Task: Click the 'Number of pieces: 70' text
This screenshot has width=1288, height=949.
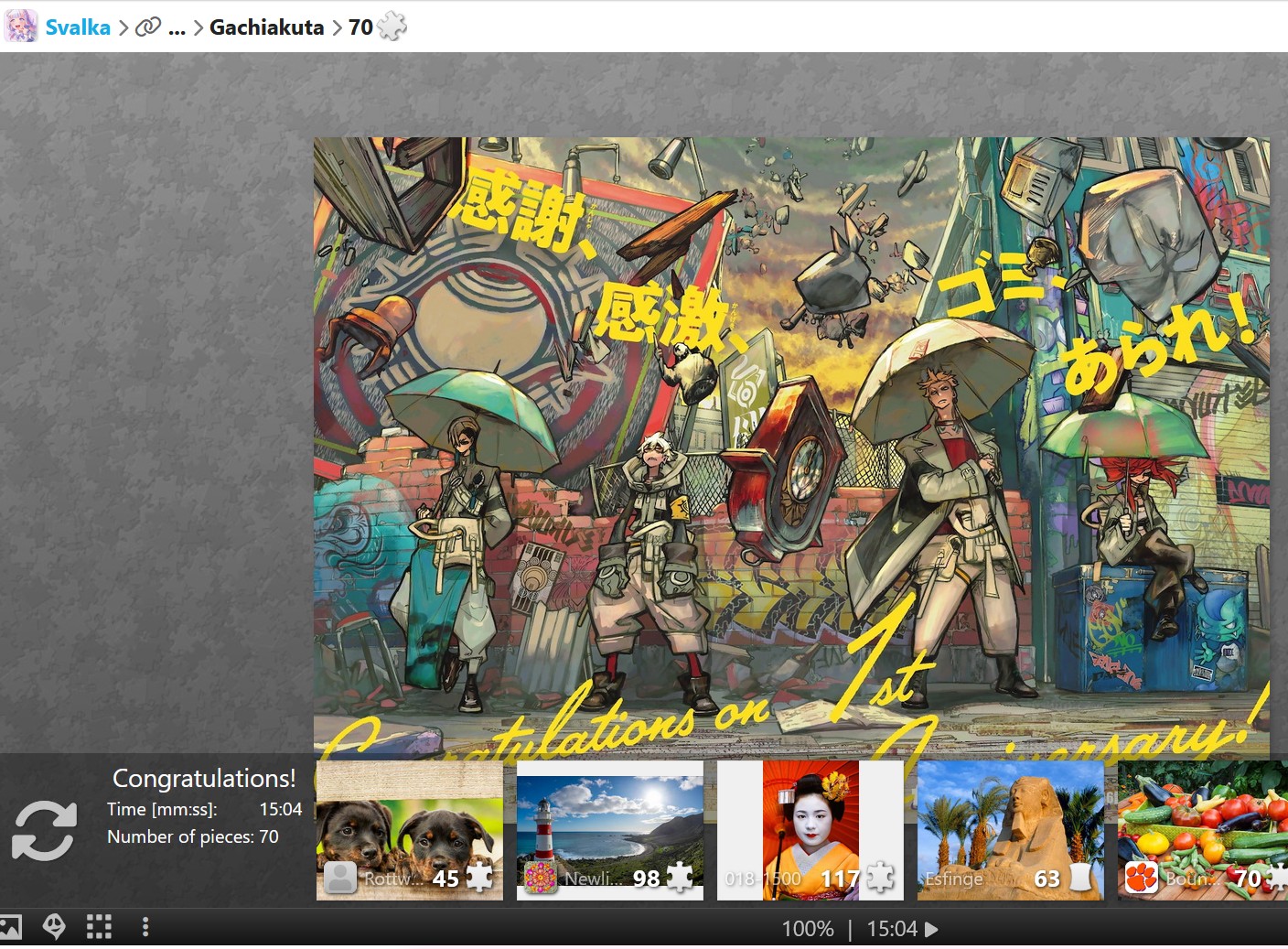Action: [x=193, y=836]
